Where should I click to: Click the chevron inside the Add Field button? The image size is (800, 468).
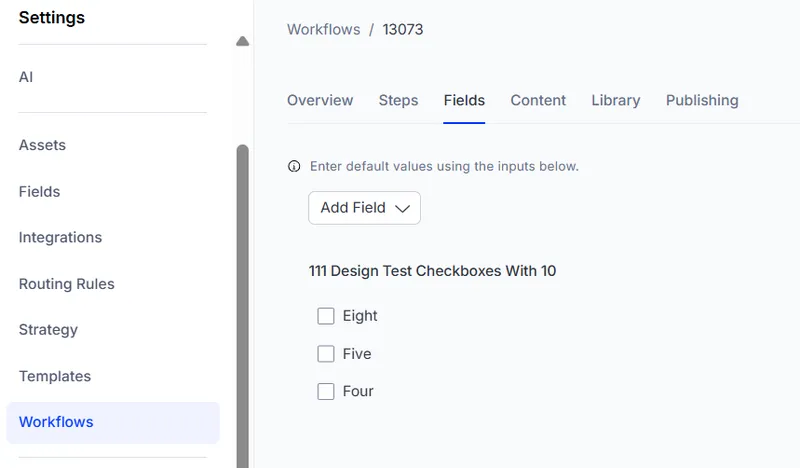(403, 208)
